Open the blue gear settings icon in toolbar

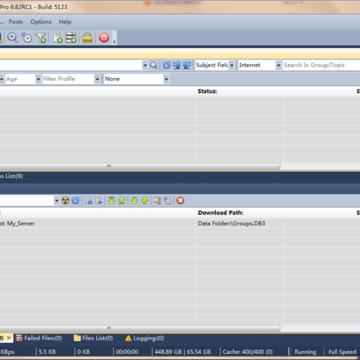coord(27,37)
